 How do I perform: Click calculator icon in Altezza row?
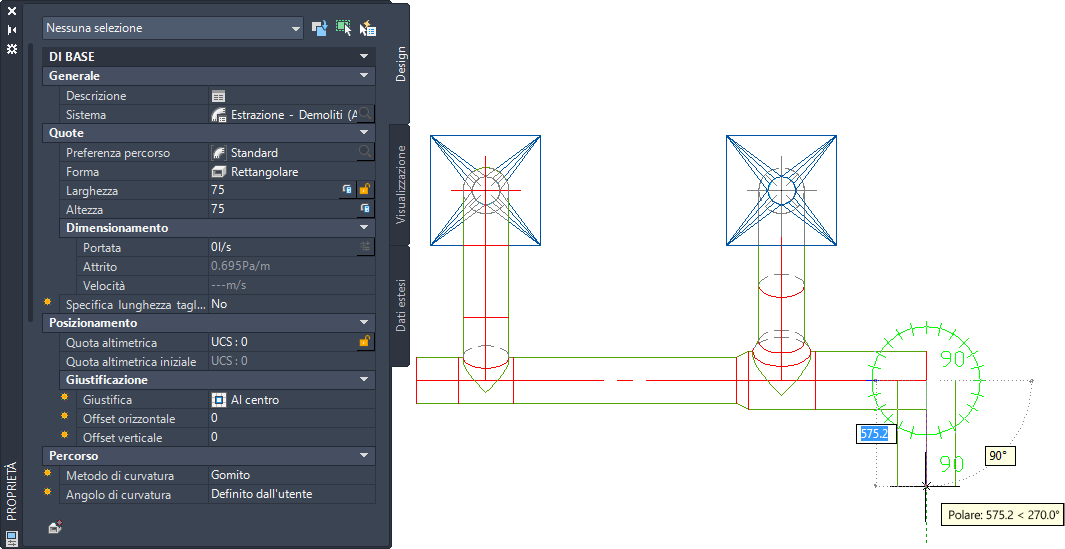click(365, 209)
